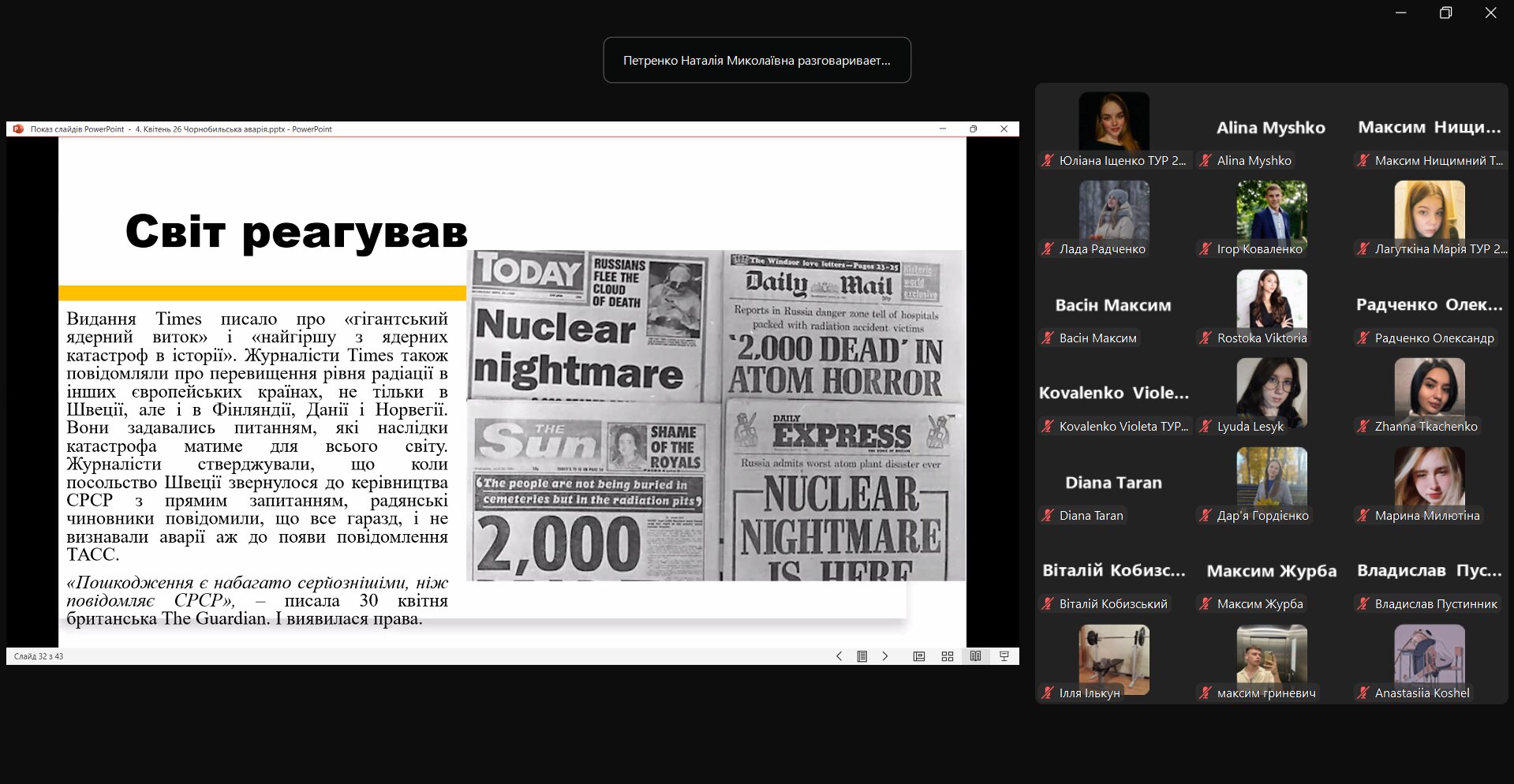The image size is (1514, 784).
Task: Click muted mic icon for Лада Радченко
Action: click(x=1048, y=248)
